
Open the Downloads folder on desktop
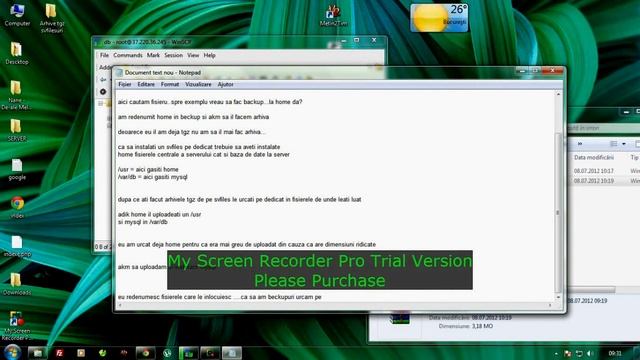click(x=17, y=284)
